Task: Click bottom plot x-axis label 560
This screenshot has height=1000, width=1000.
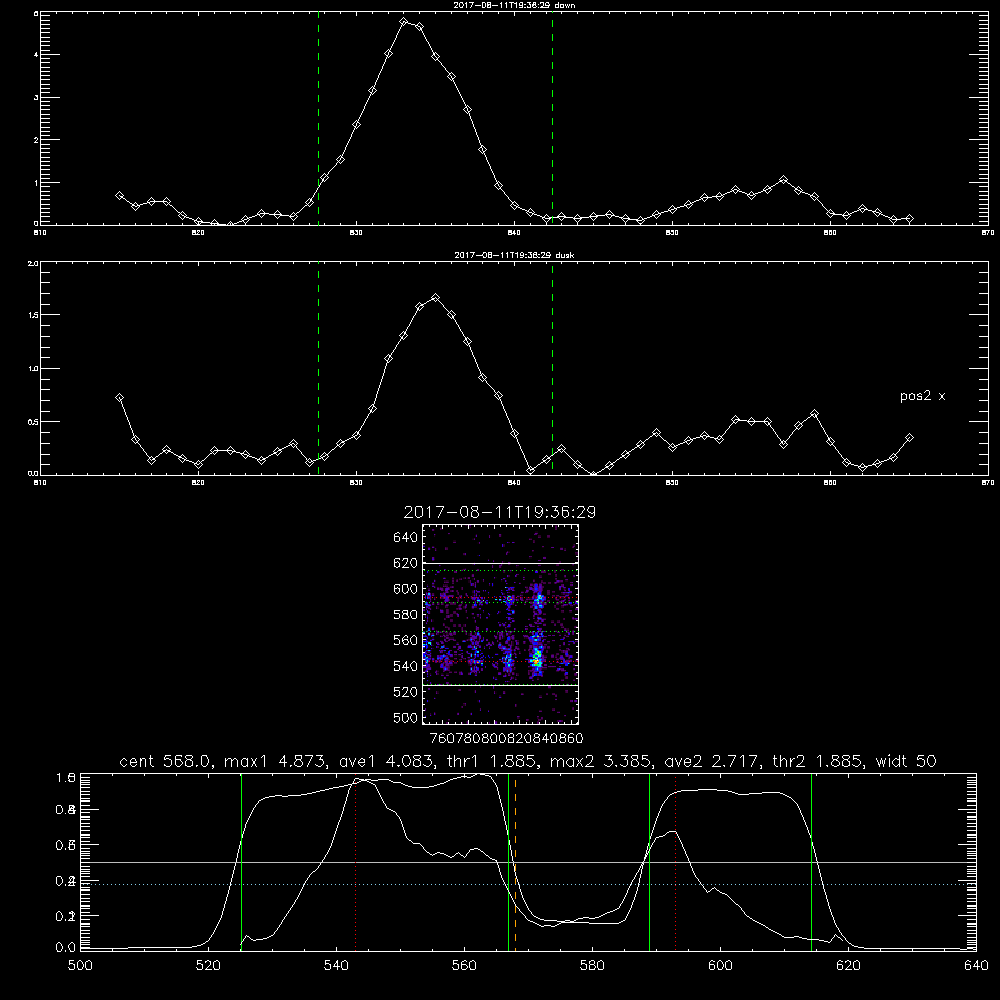Action: [464, 966]
